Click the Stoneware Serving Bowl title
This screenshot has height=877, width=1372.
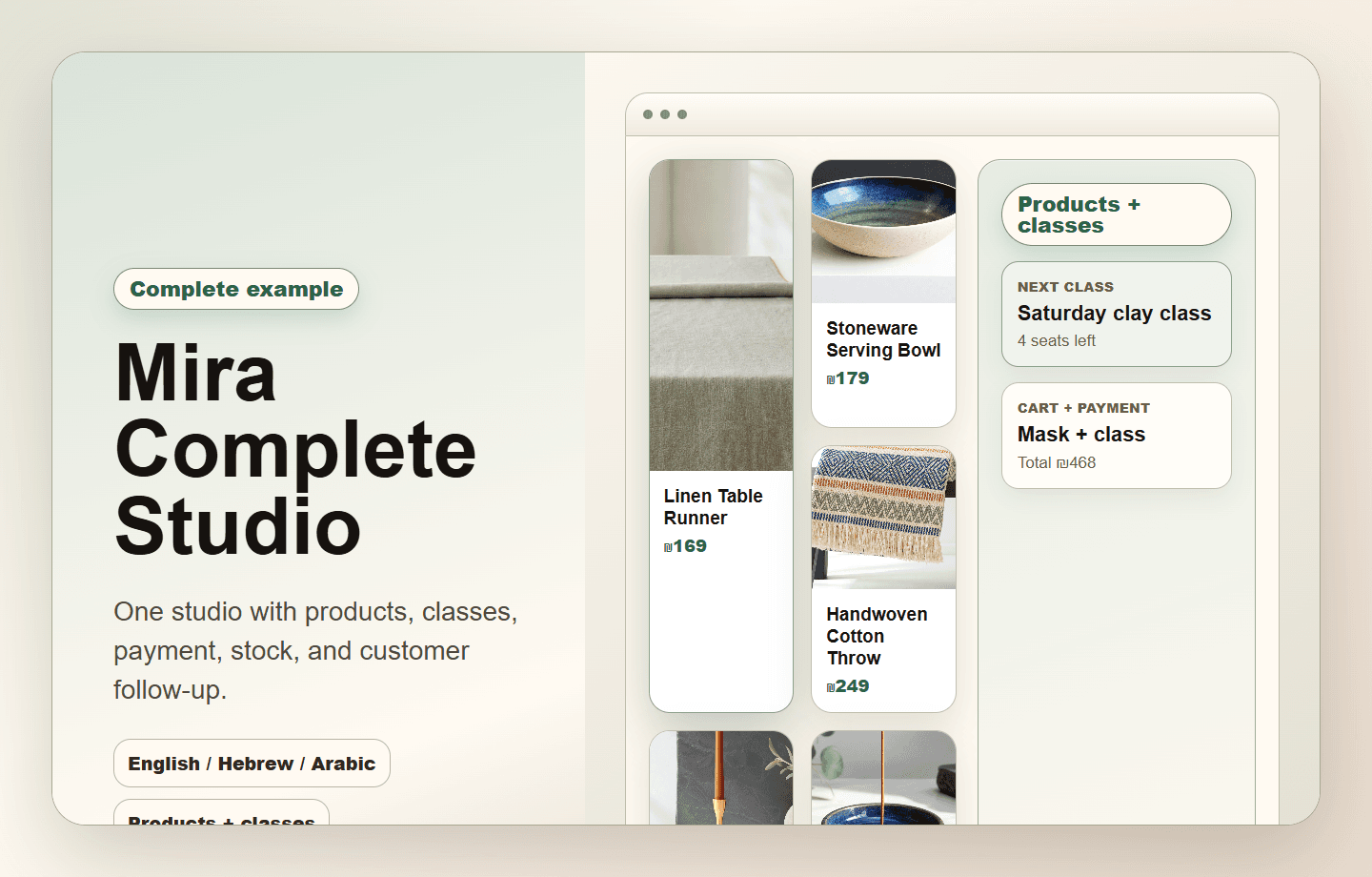pos(883,339)
